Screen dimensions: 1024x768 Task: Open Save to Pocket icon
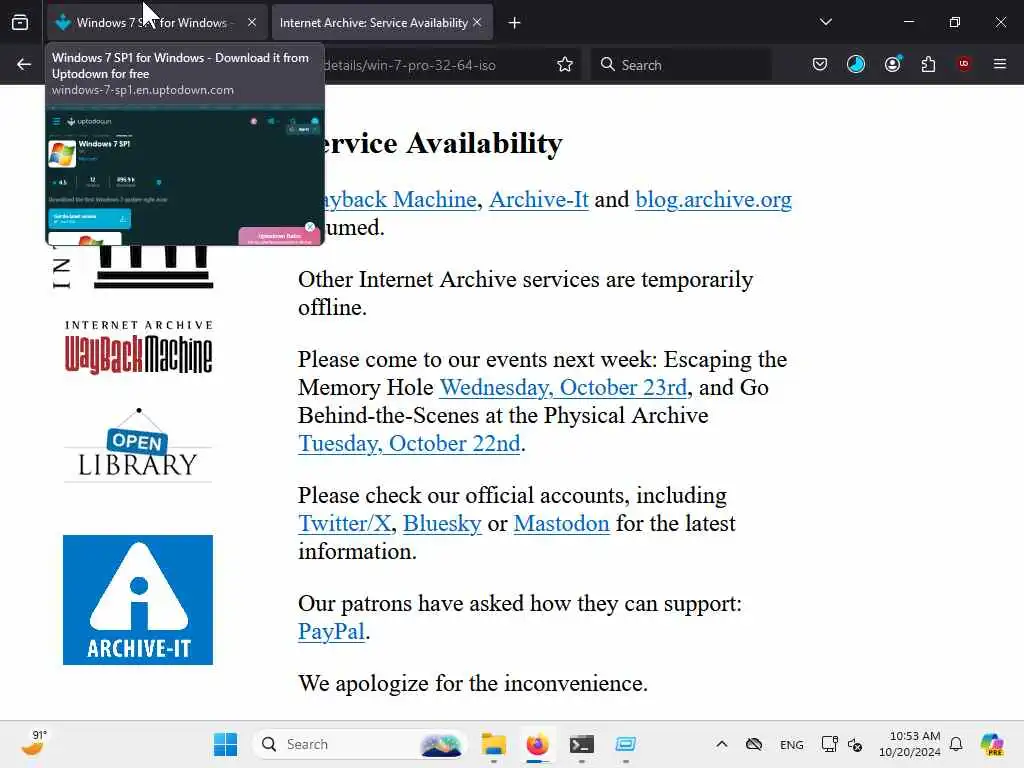pos(820,64)
